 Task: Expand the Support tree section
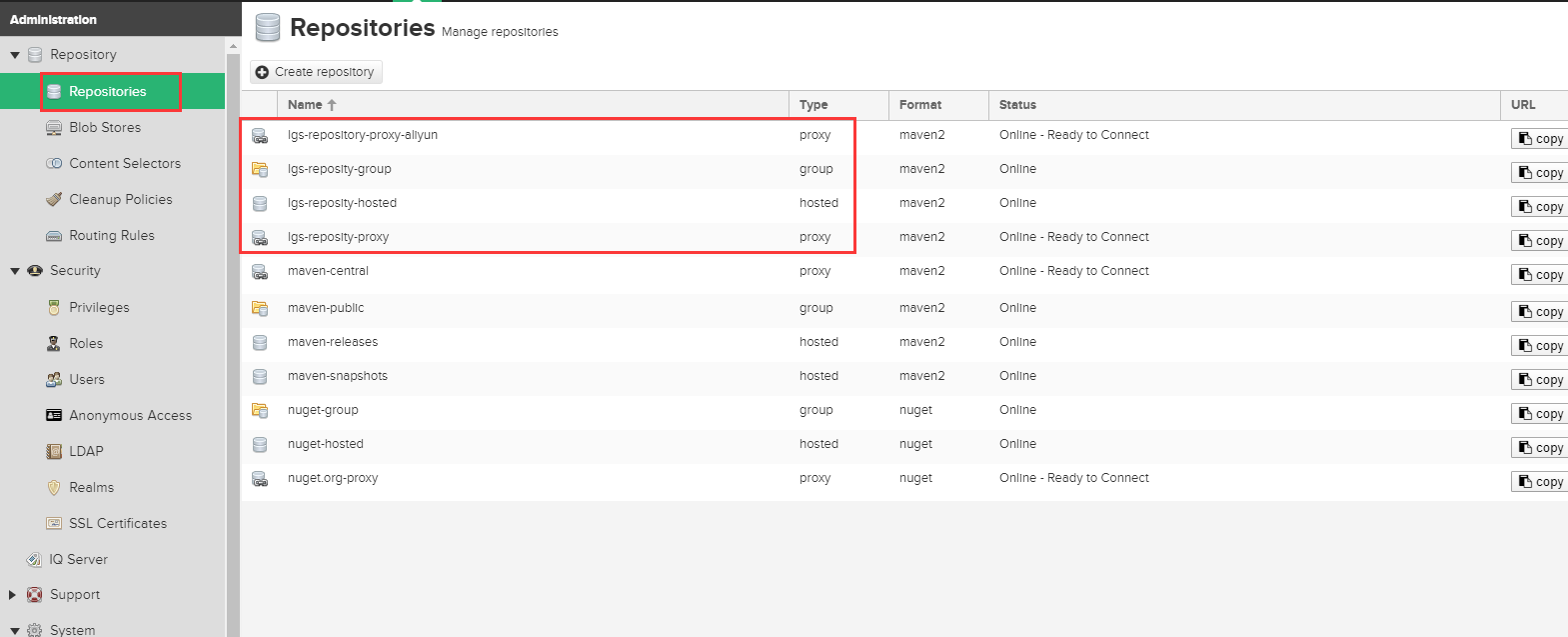(13, 595)
